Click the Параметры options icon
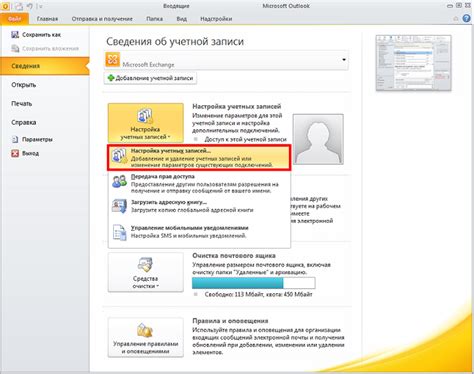474x374 pixels. click(x=15, y=139)
